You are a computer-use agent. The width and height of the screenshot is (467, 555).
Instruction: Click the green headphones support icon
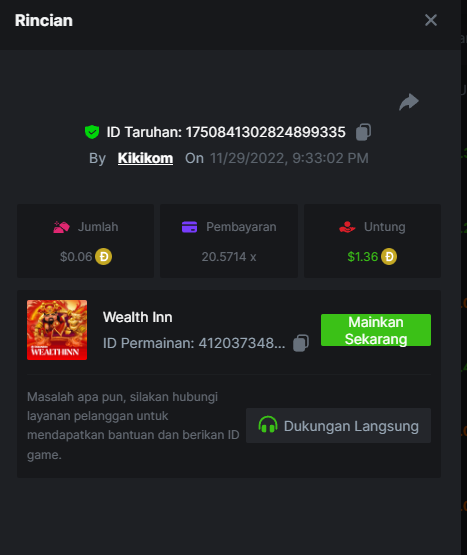(x=268, y=424)
